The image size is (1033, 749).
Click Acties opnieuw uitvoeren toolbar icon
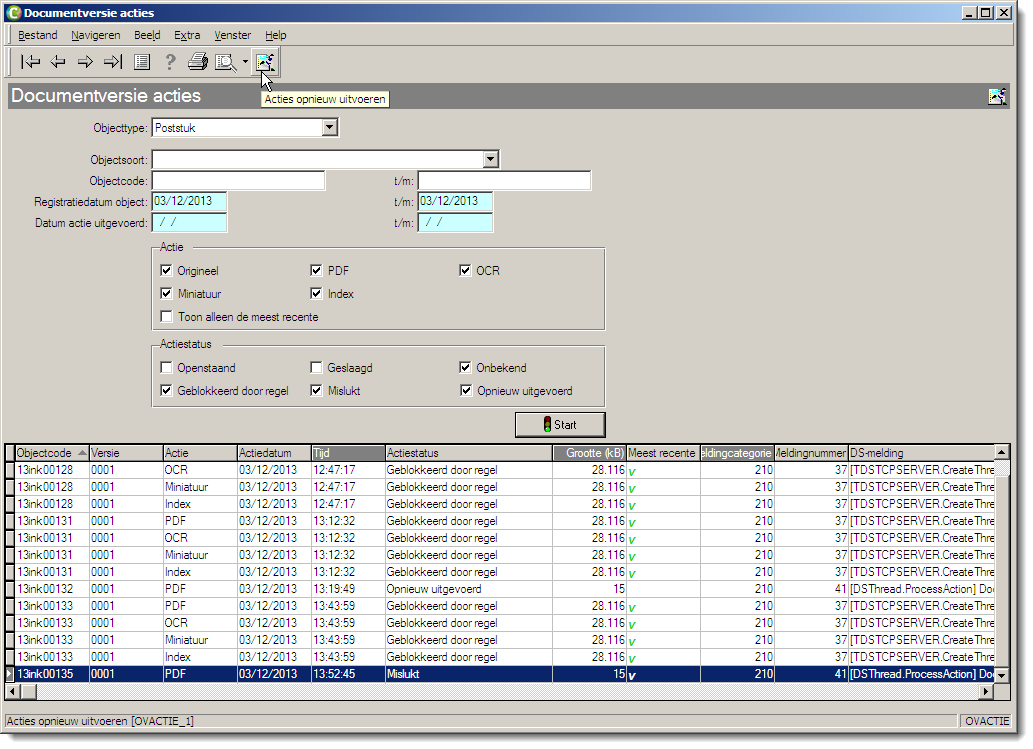tap(265, 62)
